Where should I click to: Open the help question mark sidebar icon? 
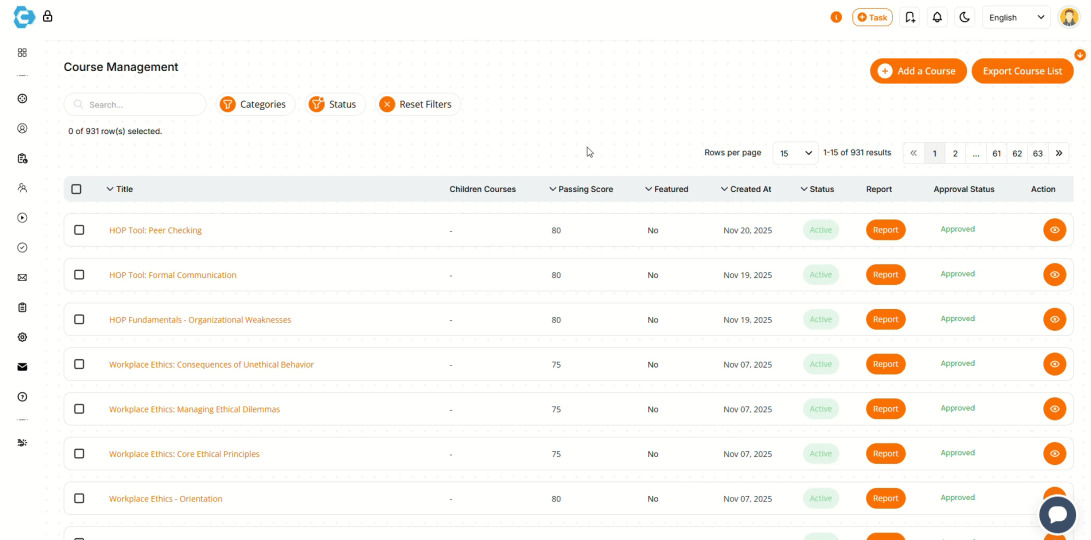tap(22, 397)
